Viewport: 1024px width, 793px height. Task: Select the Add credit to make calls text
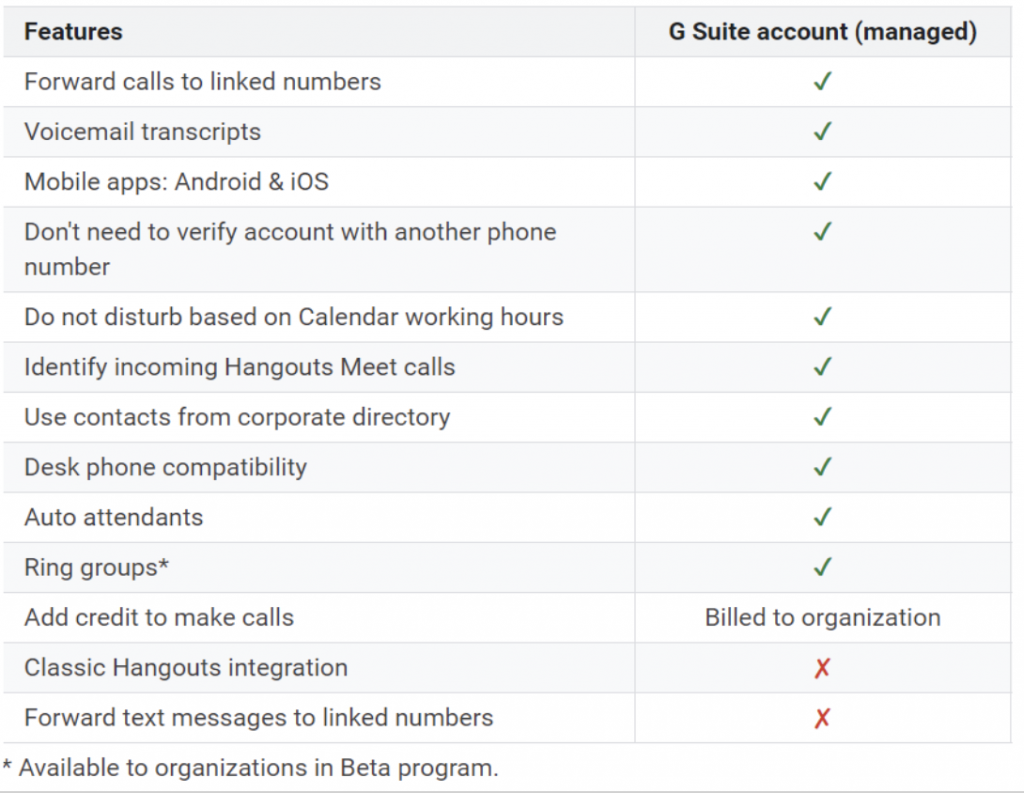pyautogui.click(x=159, y=617)
